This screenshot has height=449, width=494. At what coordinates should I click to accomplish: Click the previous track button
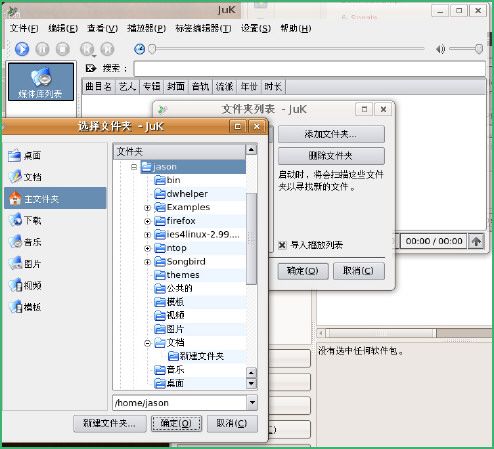pos(87,49)
